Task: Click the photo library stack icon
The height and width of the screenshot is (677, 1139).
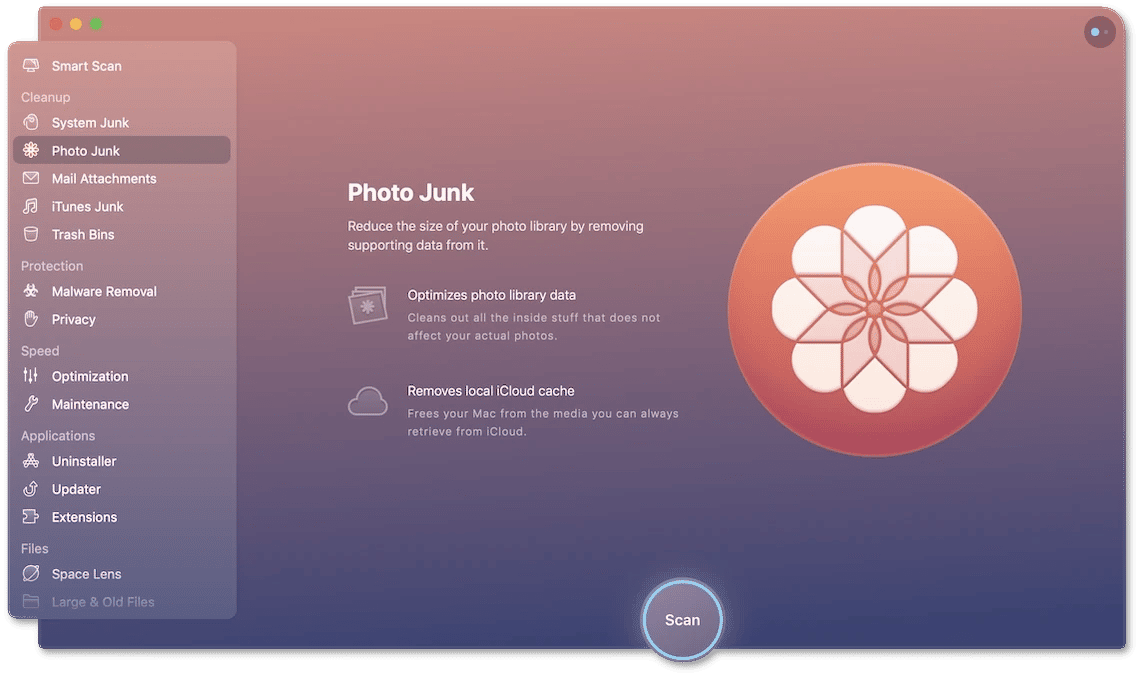Action: (x=368, y=305)
